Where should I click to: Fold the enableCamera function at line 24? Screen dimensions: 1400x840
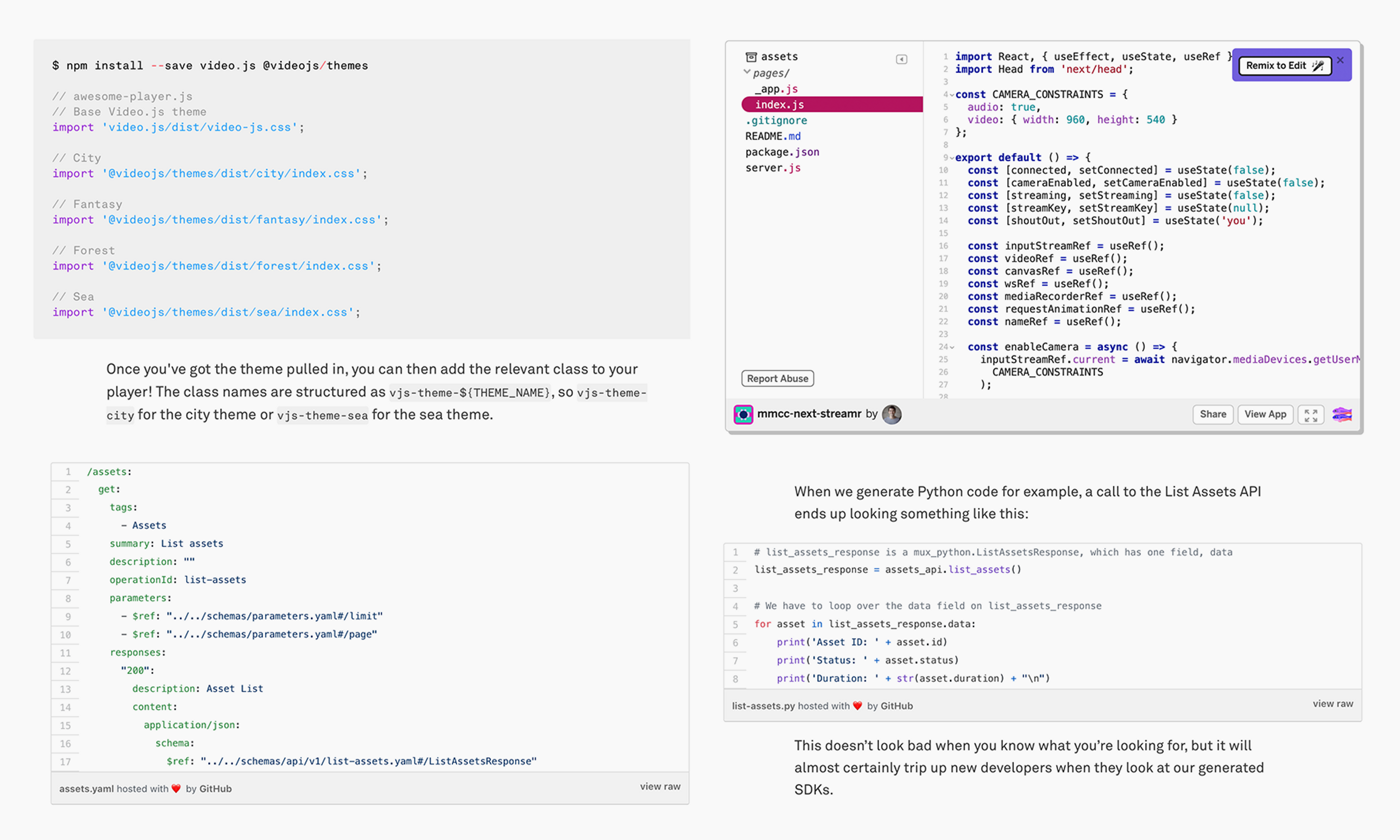[952, 347]
